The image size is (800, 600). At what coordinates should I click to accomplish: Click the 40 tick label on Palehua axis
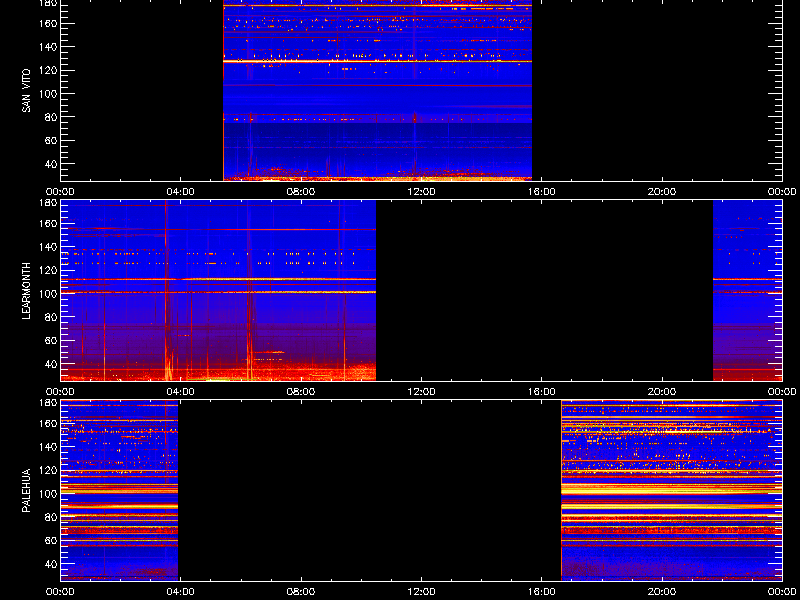click(52, 564)
